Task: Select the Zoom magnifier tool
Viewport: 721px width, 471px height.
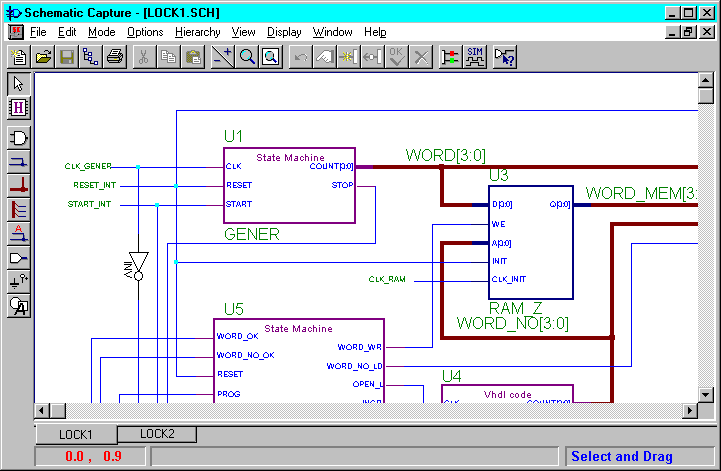Action: pyautogui.click(x=246, y=56)
